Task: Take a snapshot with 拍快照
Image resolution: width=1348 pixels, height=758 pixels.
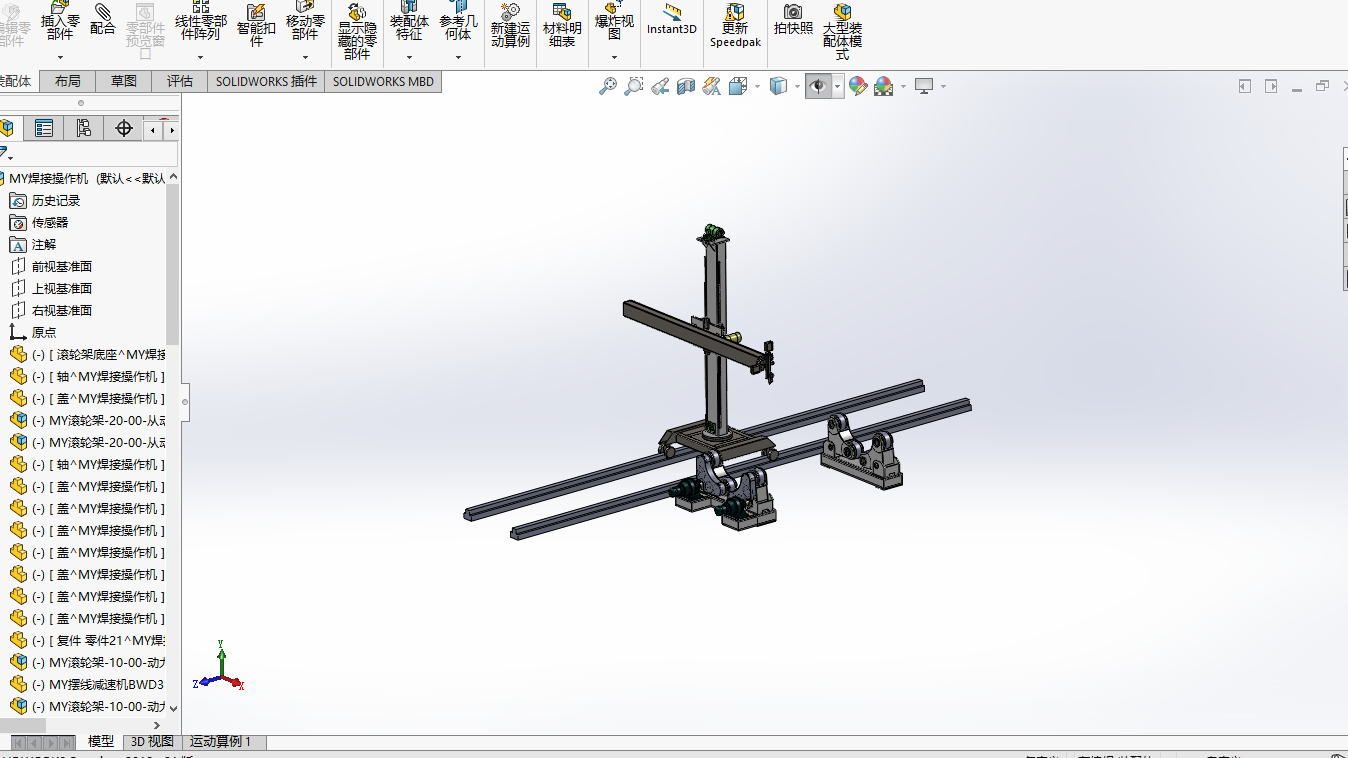Action: 793,19
